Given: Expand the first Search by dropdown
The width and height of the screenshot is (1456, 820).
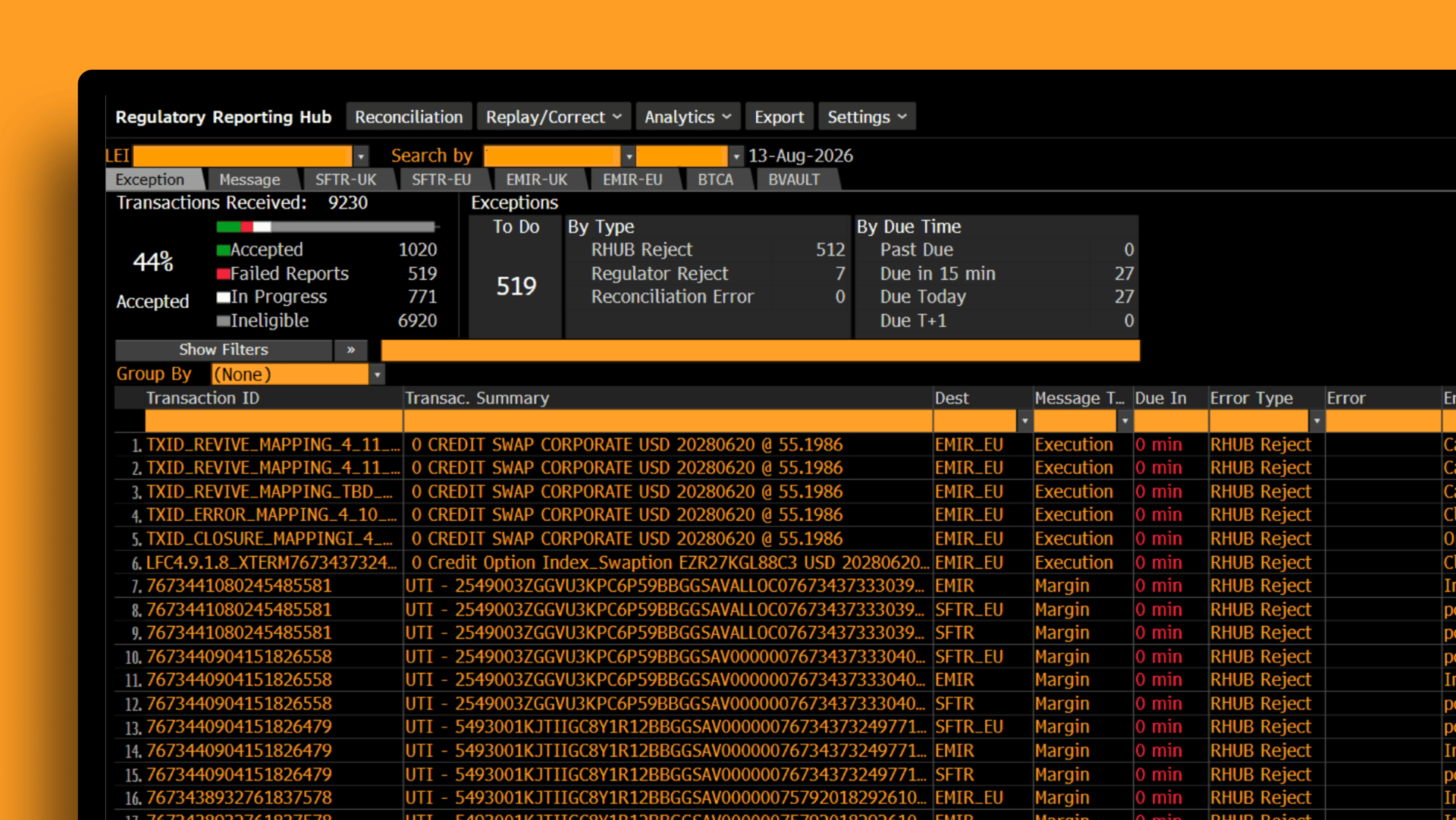Looking at the screenshot, I should pyautogui.click(x=629, y=156).
